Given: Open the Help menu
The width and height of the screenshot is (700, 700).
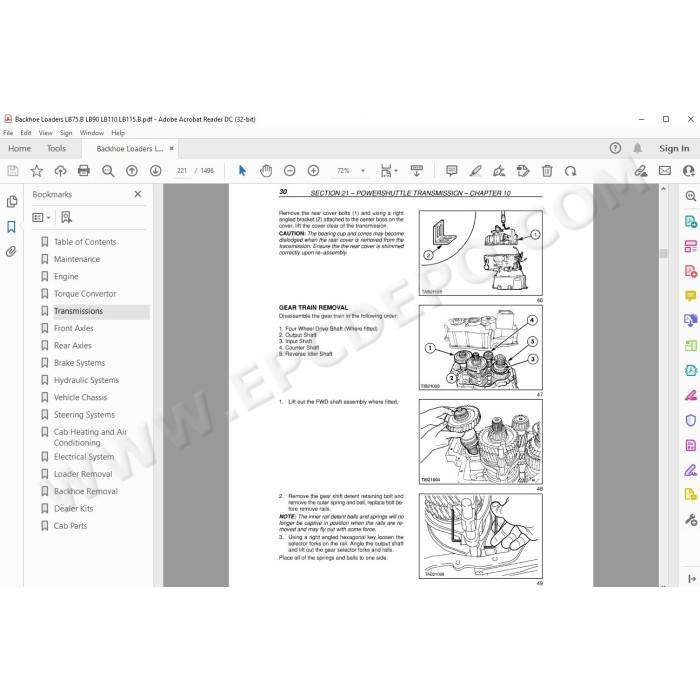Looking at the screenshot, I should pos(118,133).
